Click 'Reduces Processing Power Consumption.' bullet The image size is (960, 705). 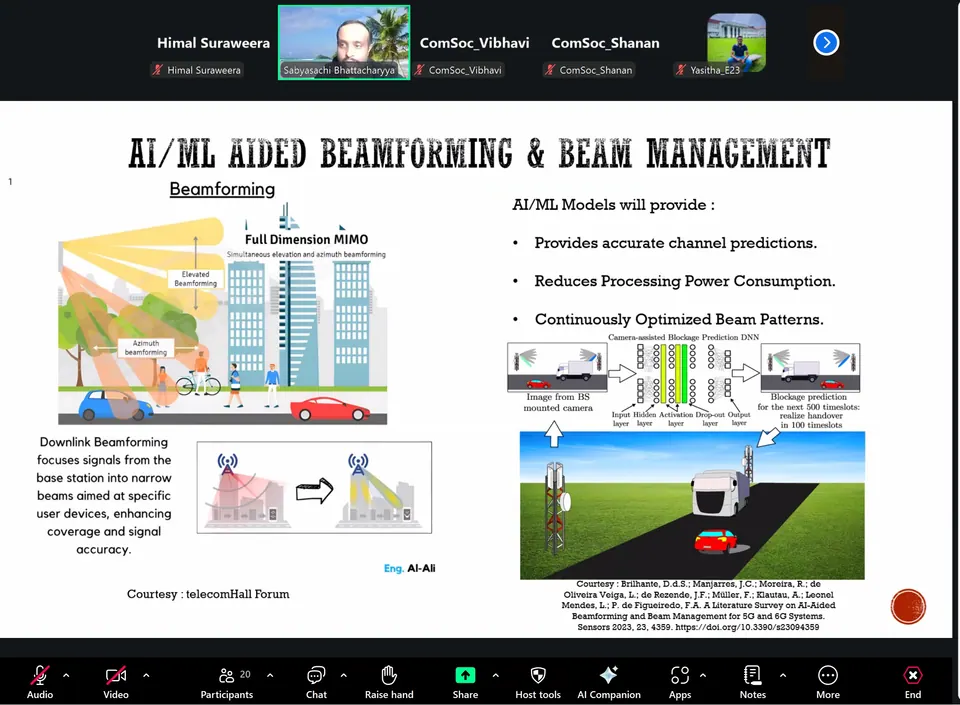click(x=684, y=281)
